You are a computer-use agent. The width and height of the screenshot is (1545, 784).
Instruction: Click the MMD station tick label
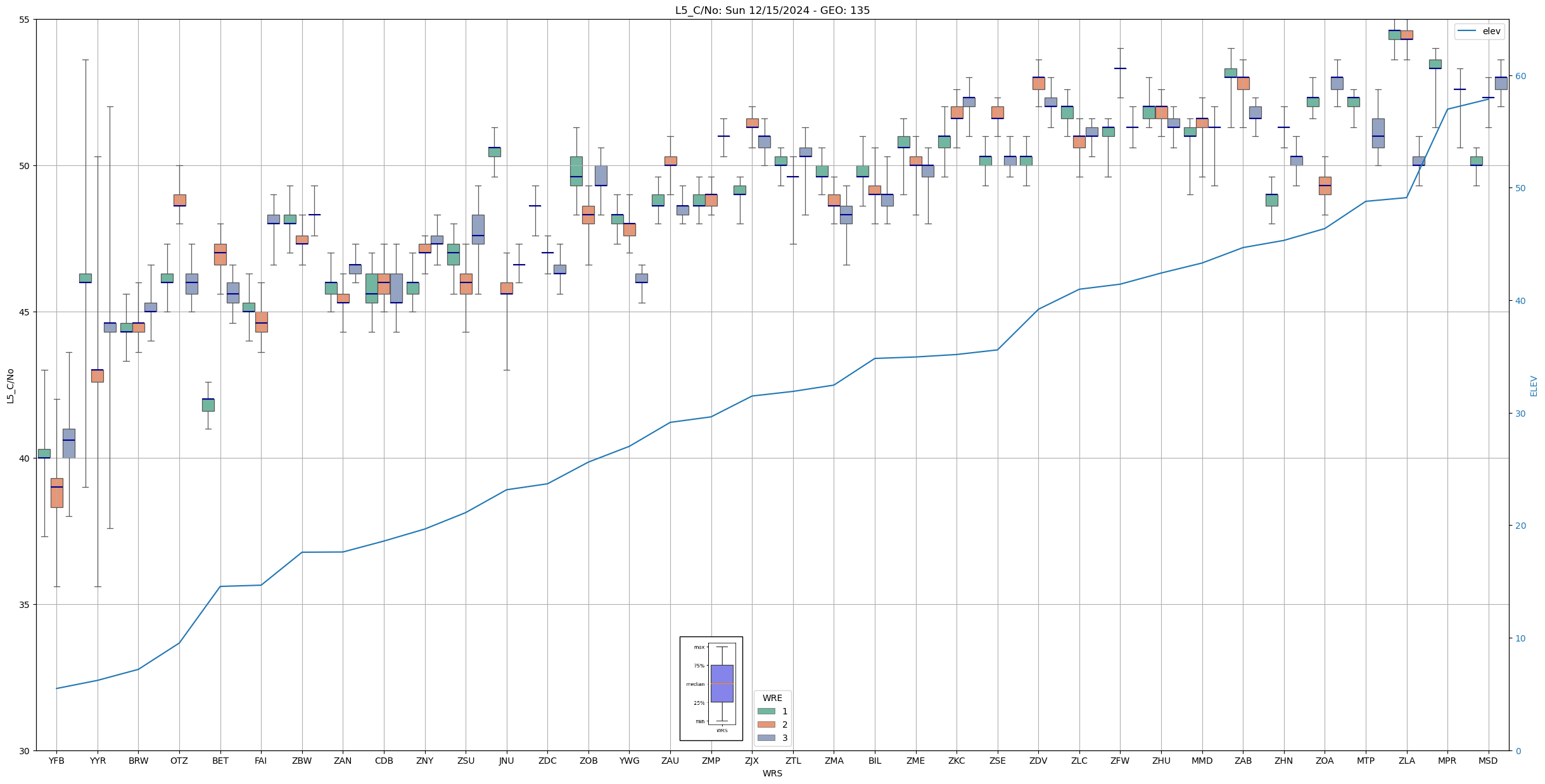click(1202, 761)
